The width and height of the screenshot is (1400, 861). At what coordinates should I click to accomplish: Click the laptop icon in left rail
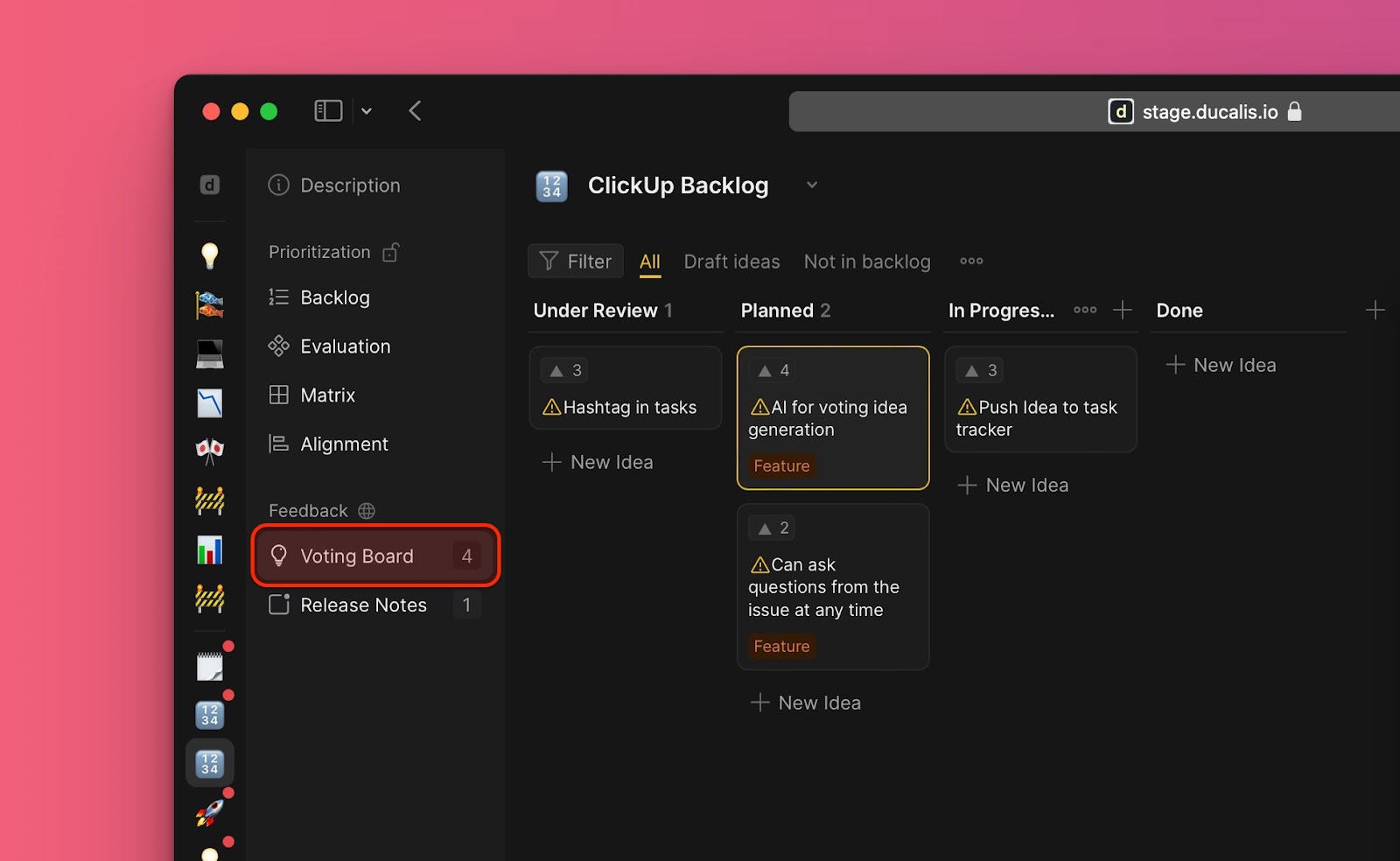click(x=209, y=353)
